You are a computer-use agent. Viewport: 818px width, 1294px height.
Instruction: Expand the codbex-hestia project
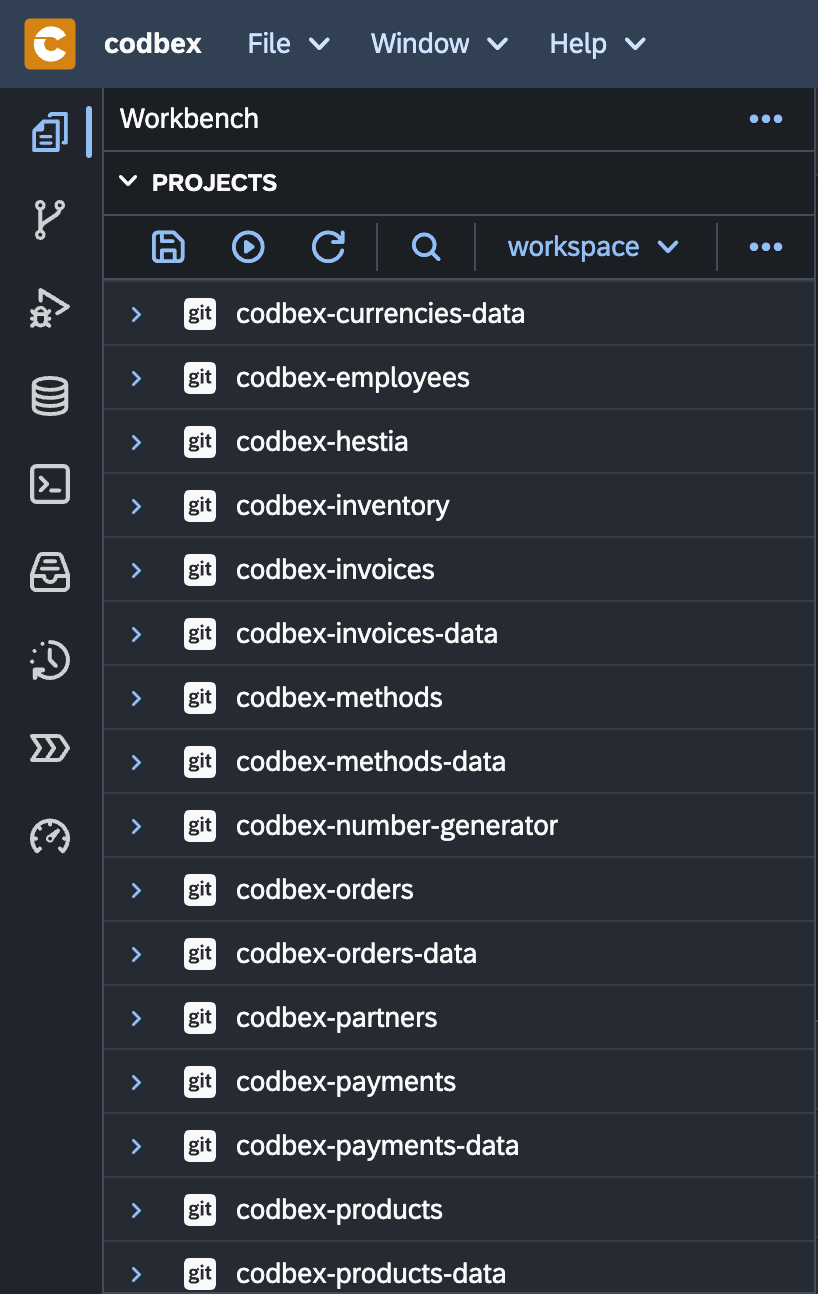click(137, 442)
